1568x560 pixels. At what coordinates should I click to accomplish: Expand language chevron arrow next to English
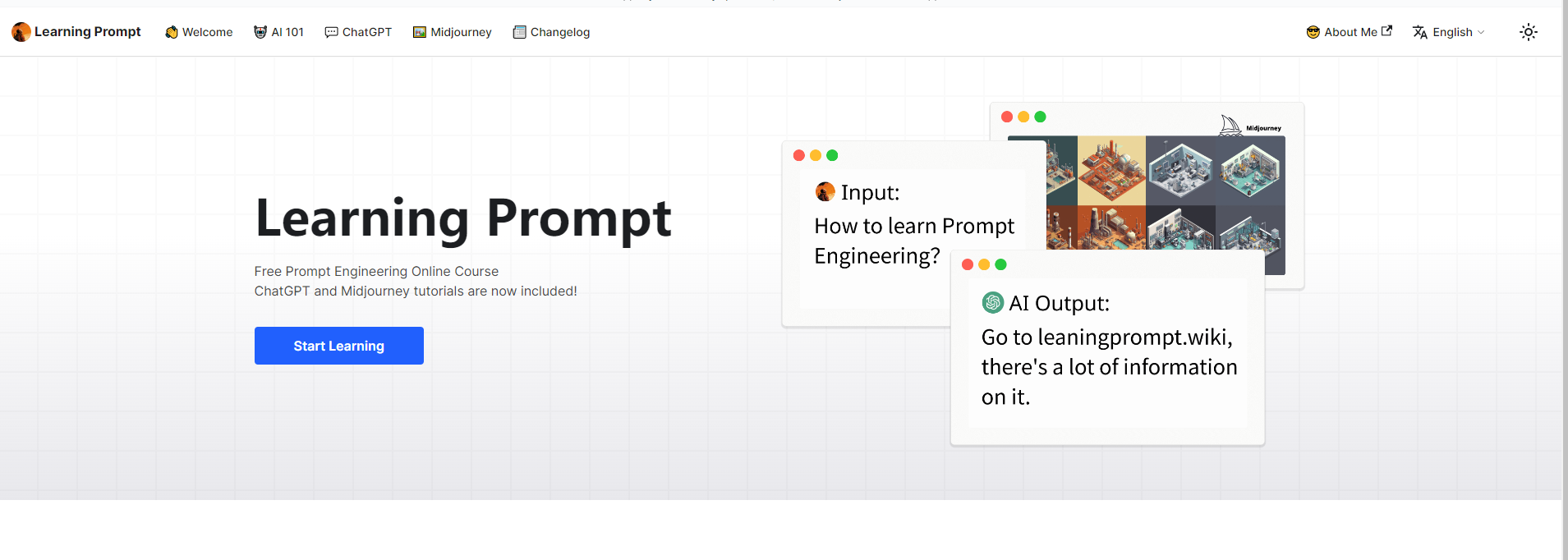point(1481,32)
